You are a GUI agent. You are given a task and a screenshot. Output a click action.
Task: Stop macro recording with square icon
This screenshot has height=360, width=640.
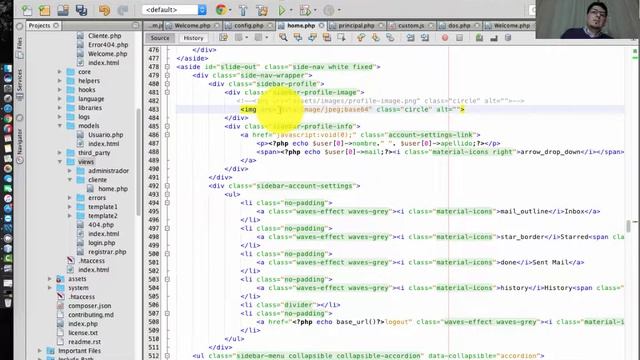tap(460, 38)
